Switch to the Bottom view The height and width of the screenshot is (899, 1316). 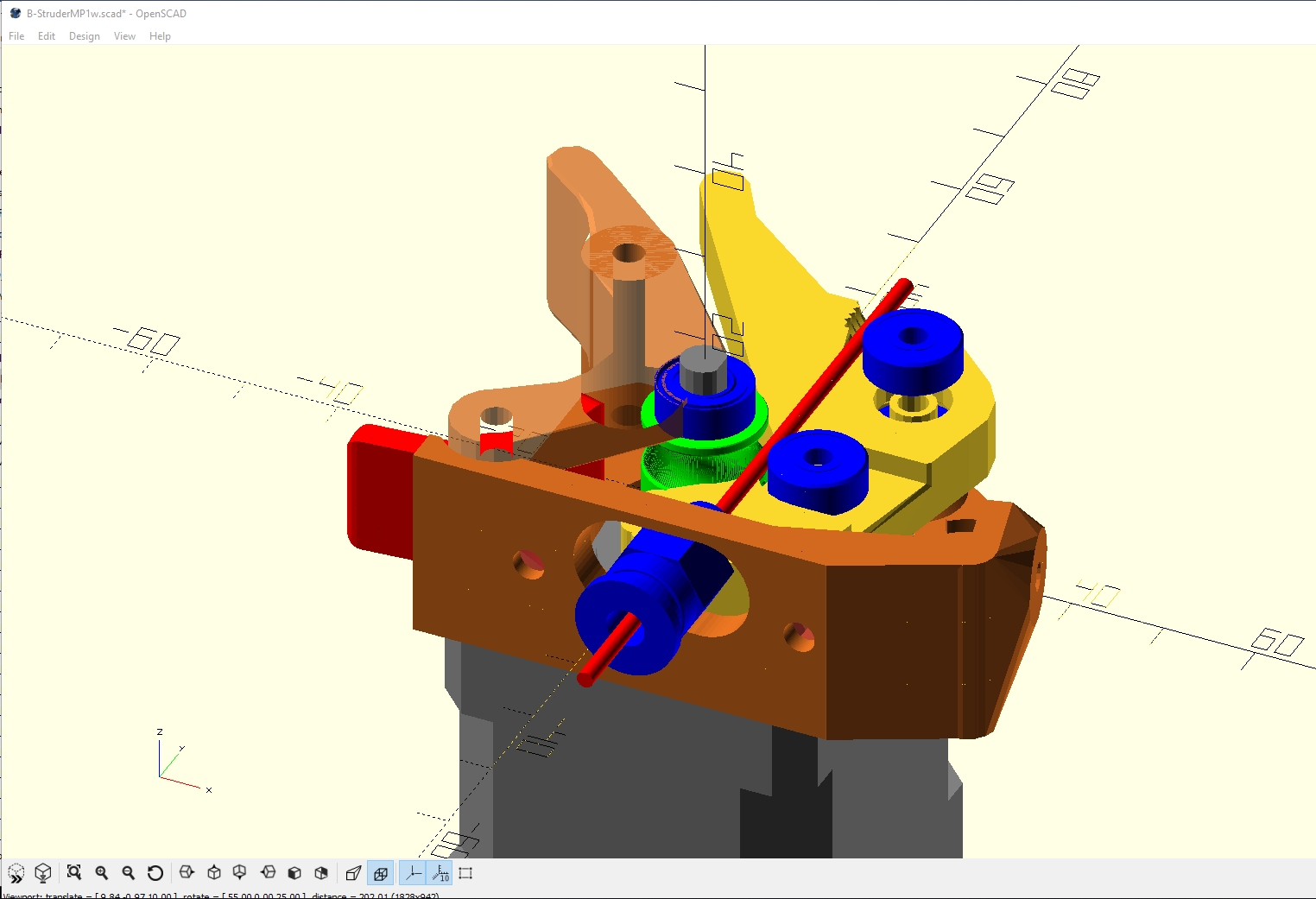click(x=240, y=873)
